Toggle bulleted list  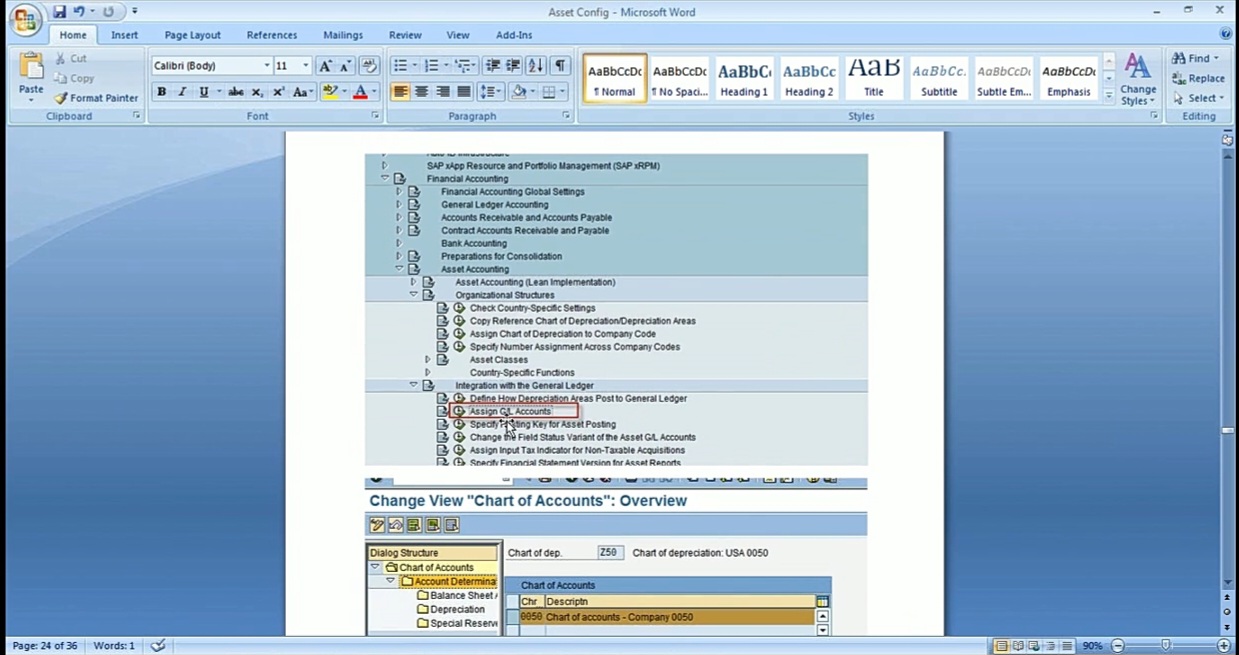click(x=399, y=66)
